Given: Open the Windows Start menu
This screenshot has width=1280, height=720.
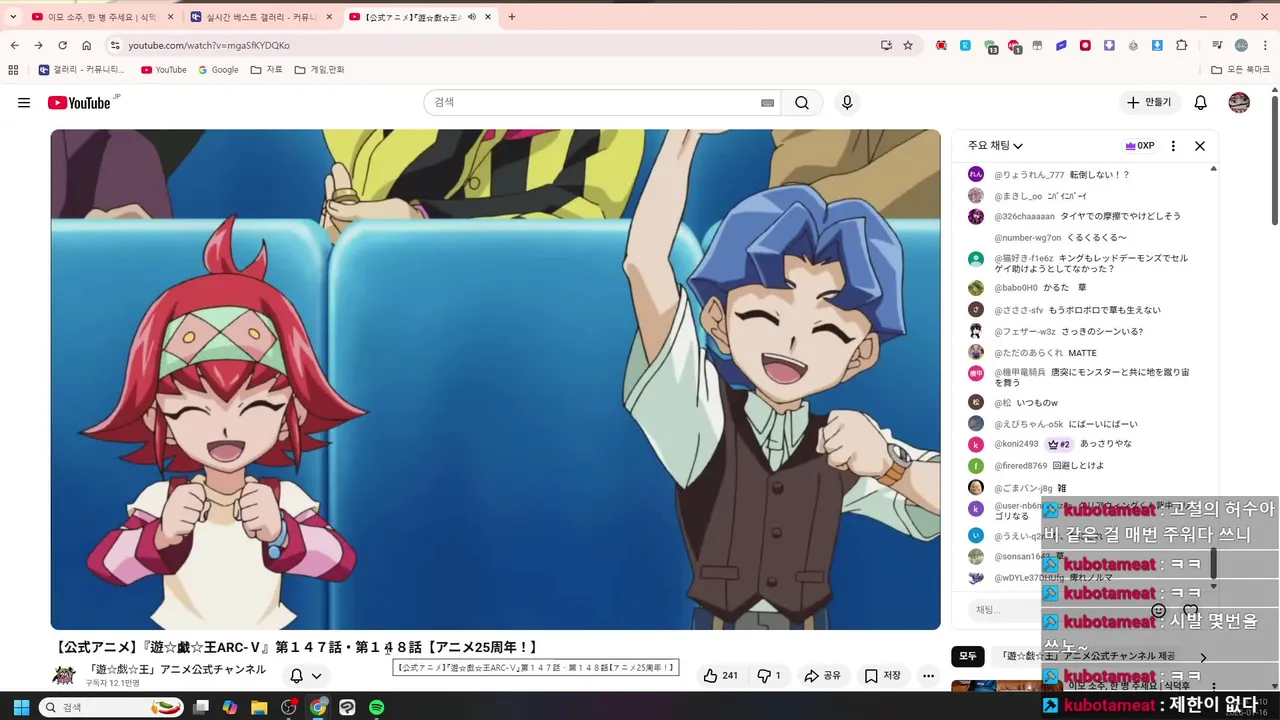Looking at the screenshot, I should pos(19,707).
